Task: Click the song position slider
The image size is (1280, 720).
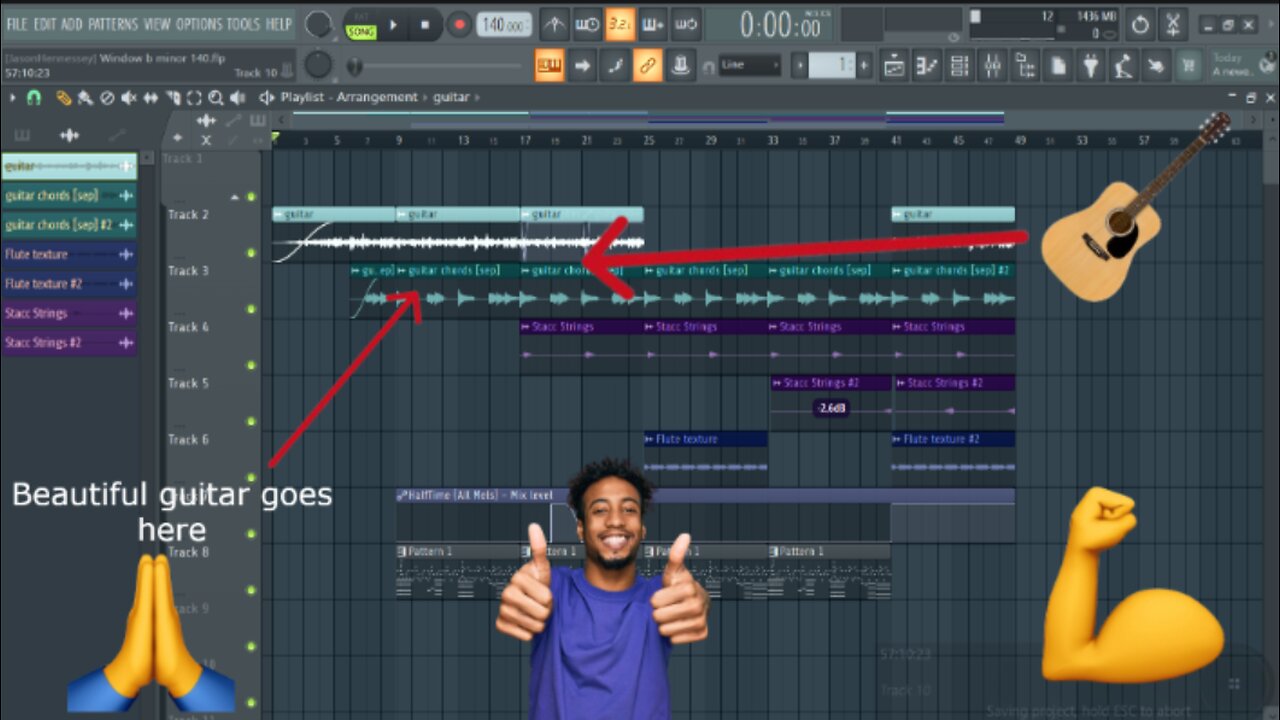Action: [x=435, y=67]
